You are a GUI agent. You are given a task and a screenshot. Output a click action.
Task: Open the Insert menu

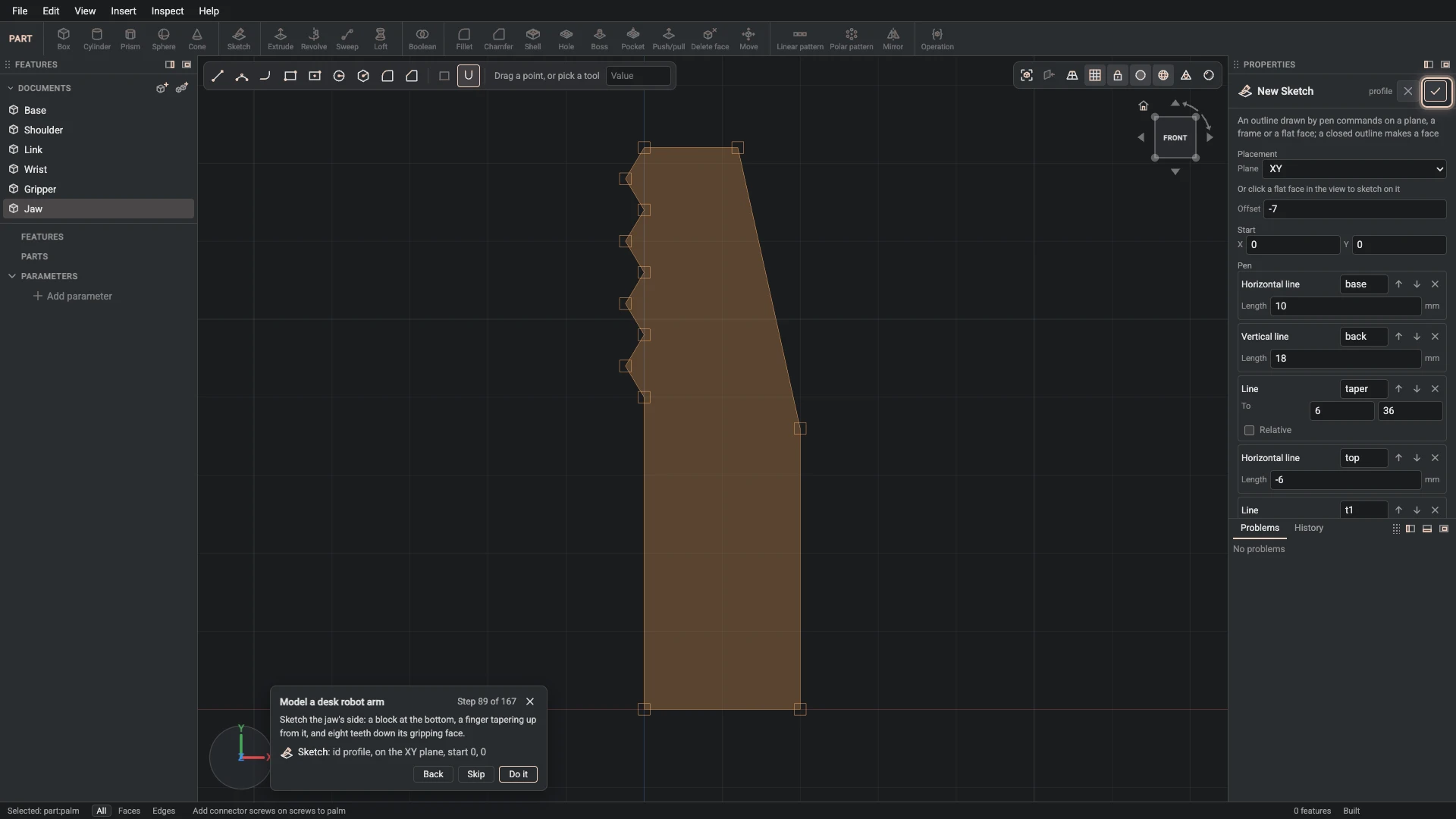[x=124, y=11]
